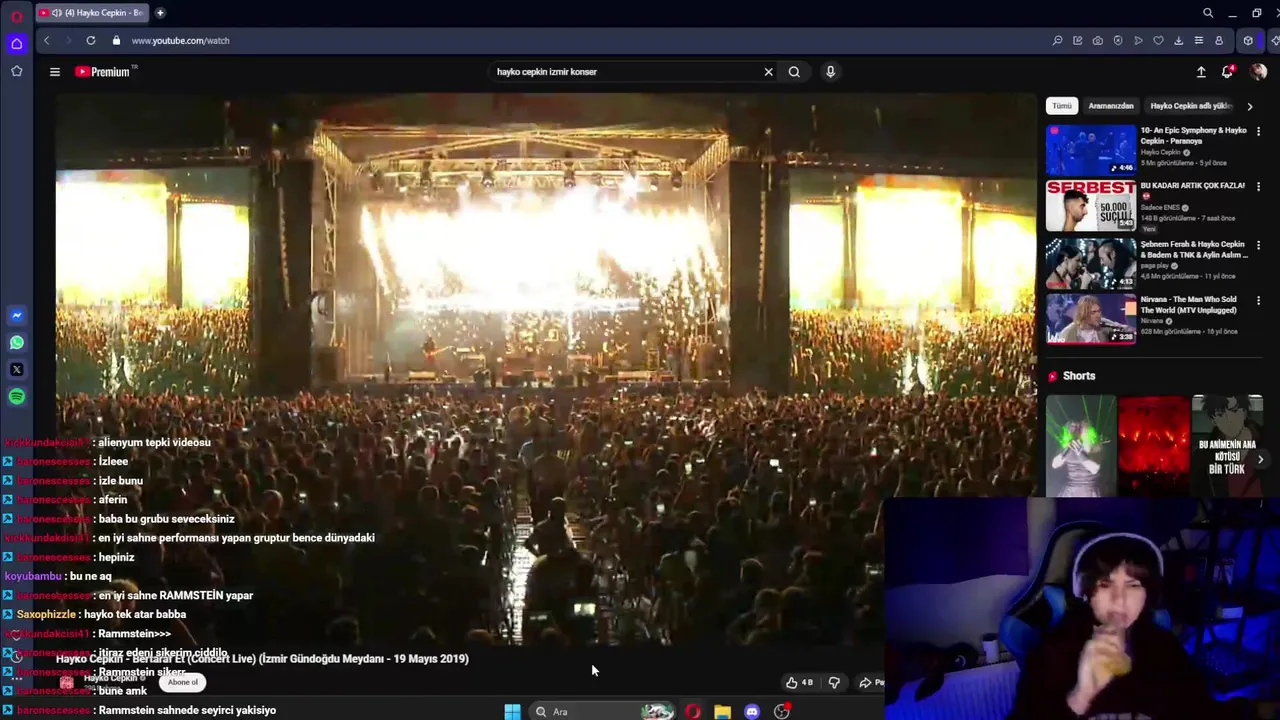
Task: Open BU ANİMENİN ANA KÖTÜSÜ short
Action: tap(1227, 446)
